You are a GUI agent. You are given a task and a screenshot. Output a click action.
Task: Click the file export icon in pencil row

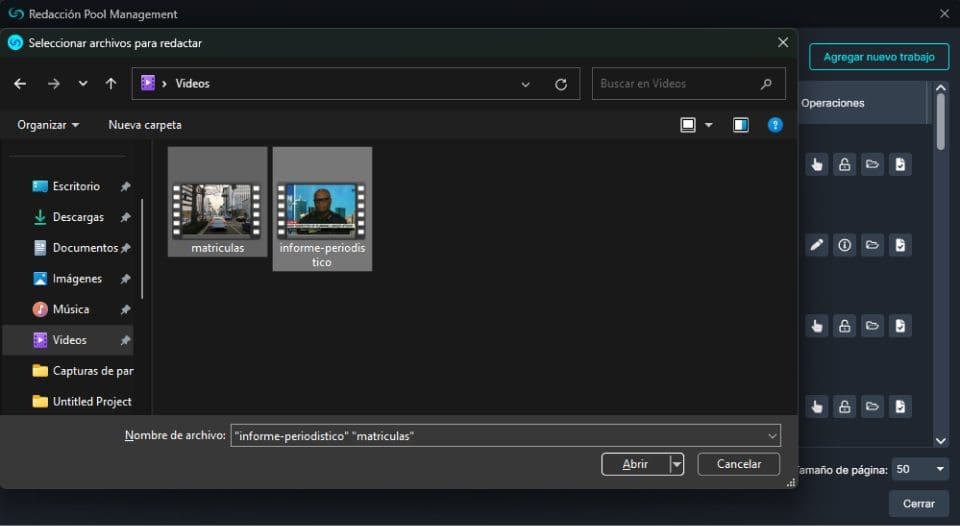pyautogui.click(x=900, y=246)
